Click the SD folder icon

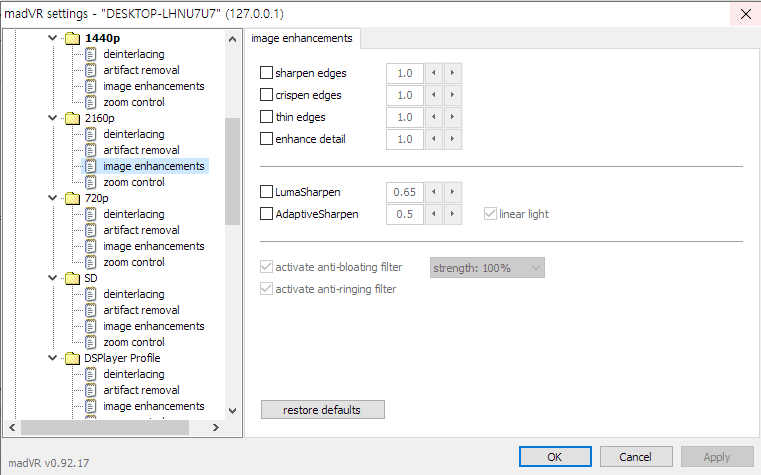click(x=72, y=278)
